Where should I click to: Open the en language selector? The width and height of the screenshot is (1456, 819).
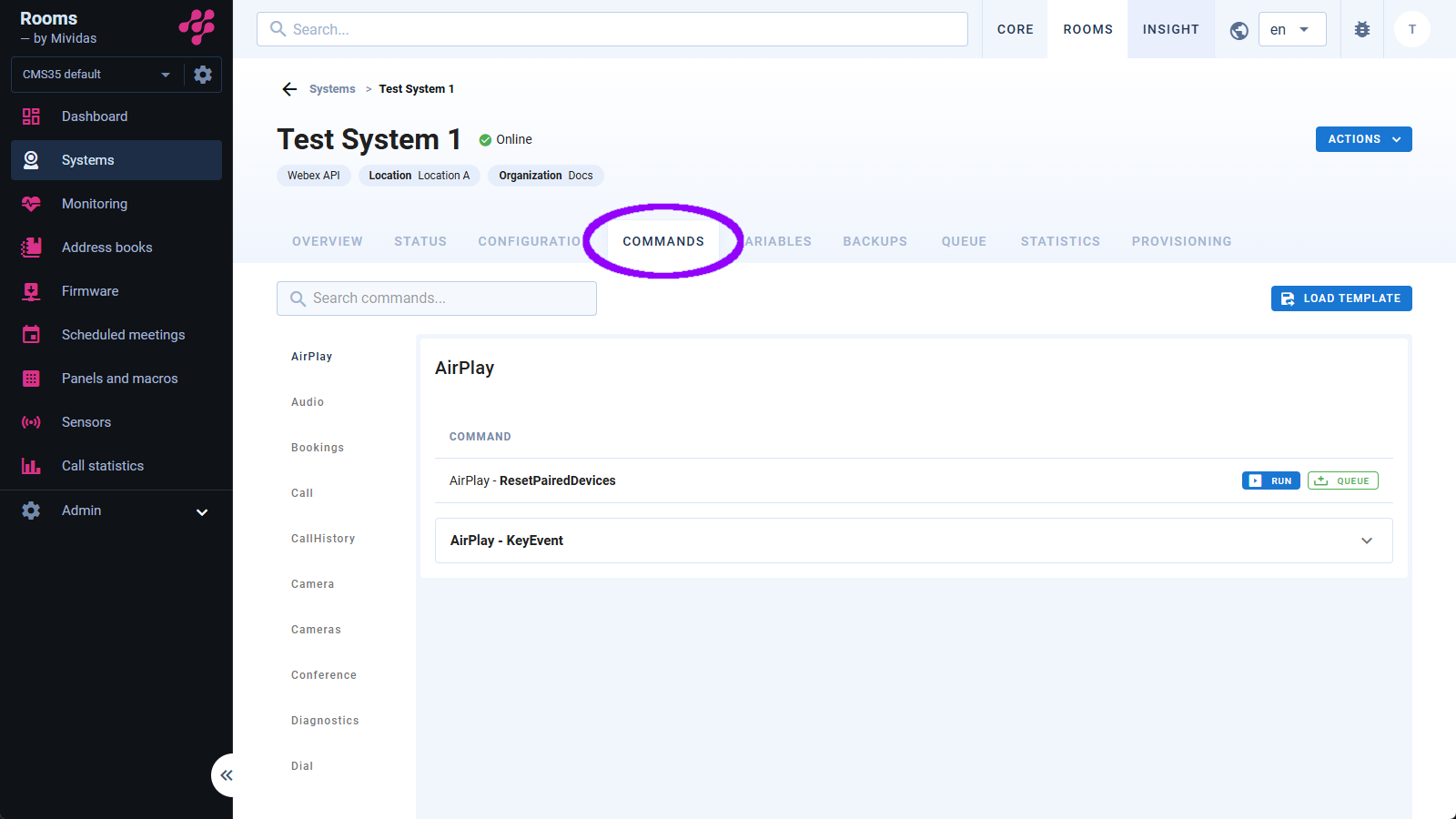click(1290, 29)
